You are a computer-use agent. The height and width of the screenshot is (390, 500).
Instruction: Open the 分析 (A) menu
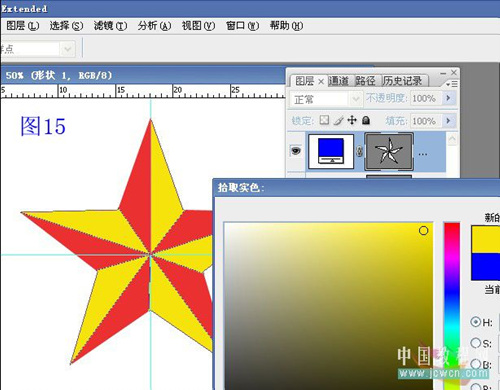154,26
